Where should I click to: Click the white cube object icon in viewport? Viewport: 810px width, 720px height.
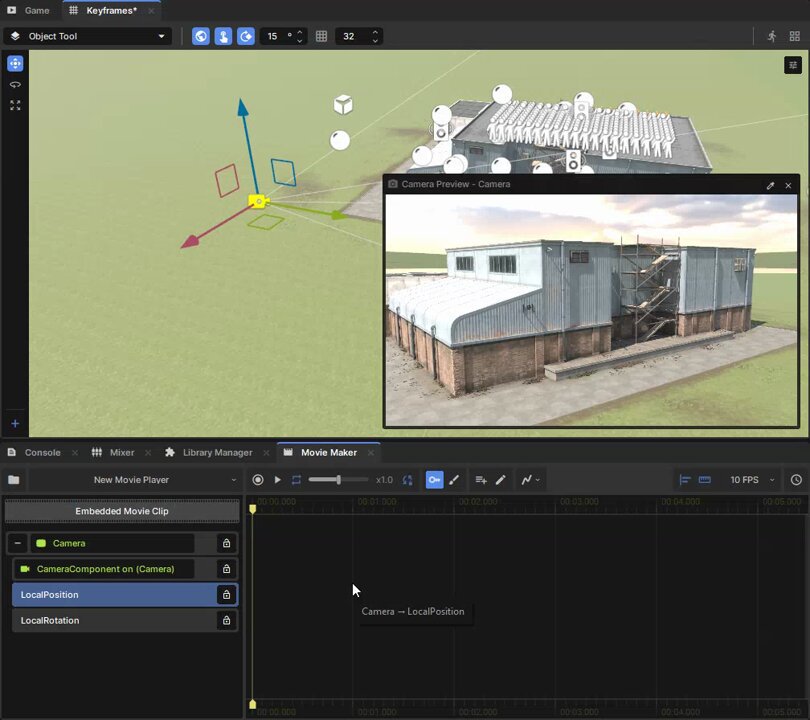[343, 104]
